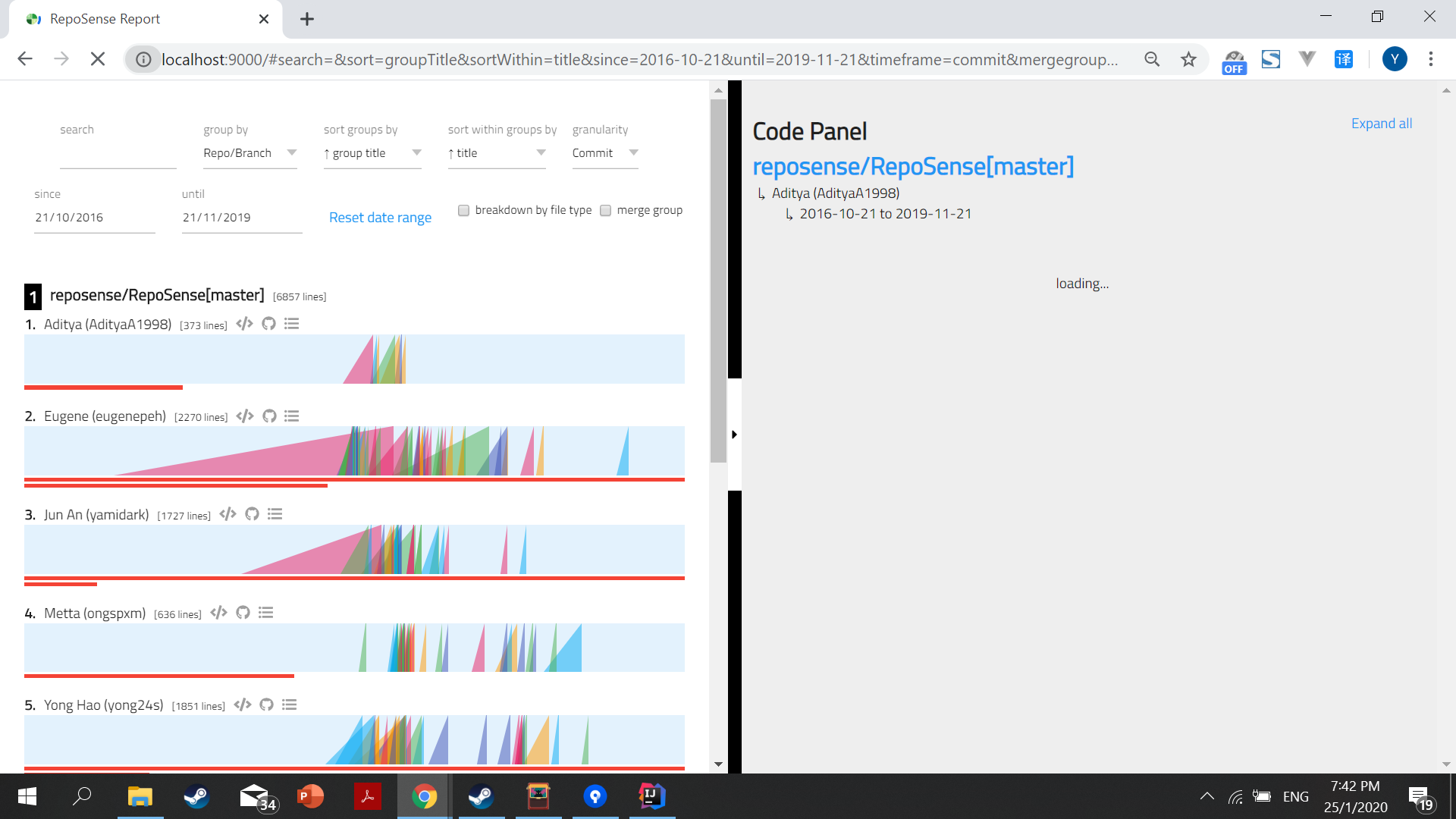The width and height of the screenshot is (1456, 819).
Task: Open the granularity Commit dropdown
Action: click(634, 153)
